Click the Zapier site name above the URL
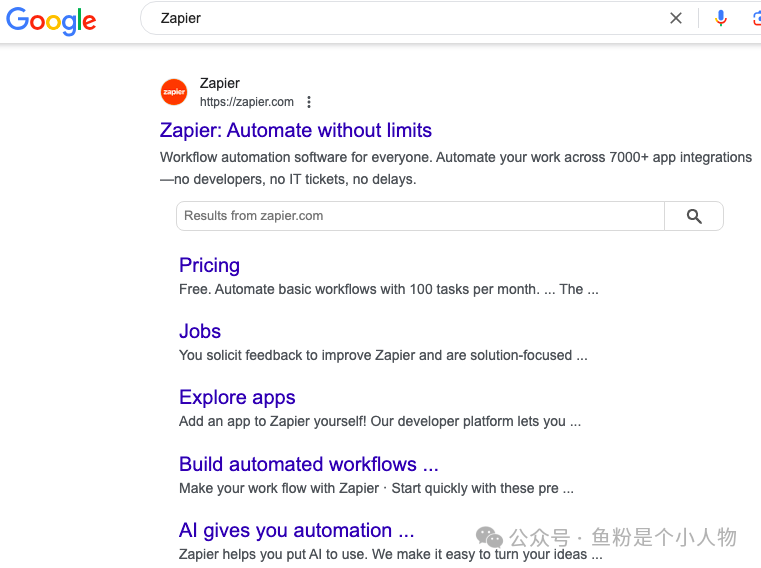 coord(220,84)
